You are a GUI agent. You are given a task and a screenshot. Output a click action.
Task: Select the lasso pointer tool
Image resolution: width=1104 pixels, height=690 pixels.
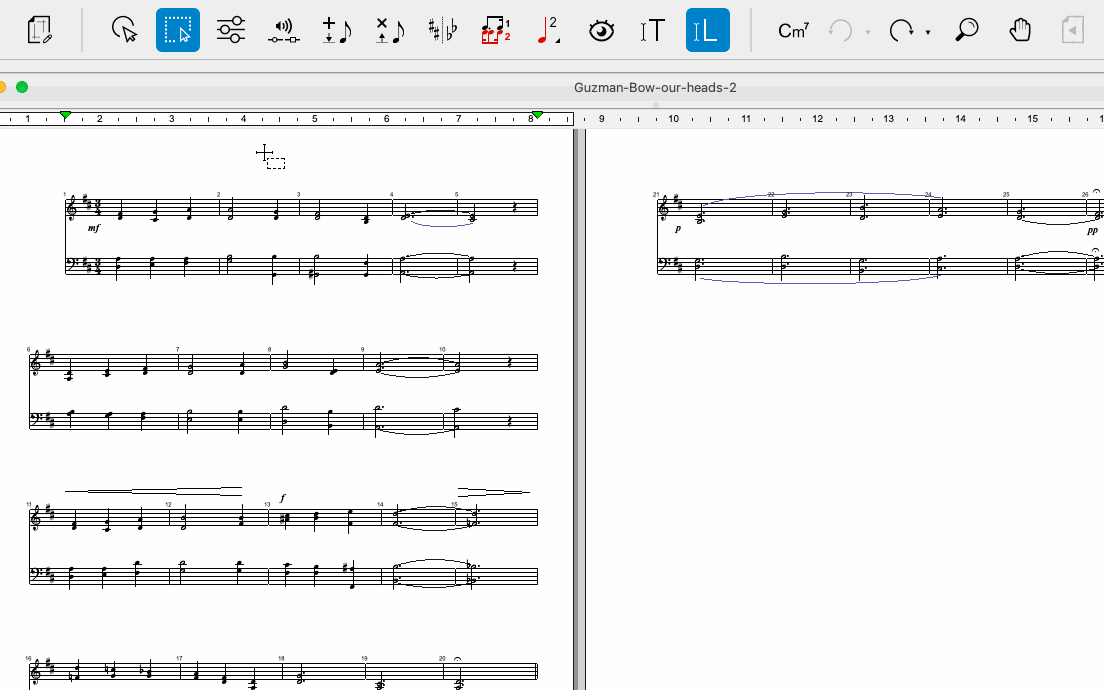pos(124,30)
